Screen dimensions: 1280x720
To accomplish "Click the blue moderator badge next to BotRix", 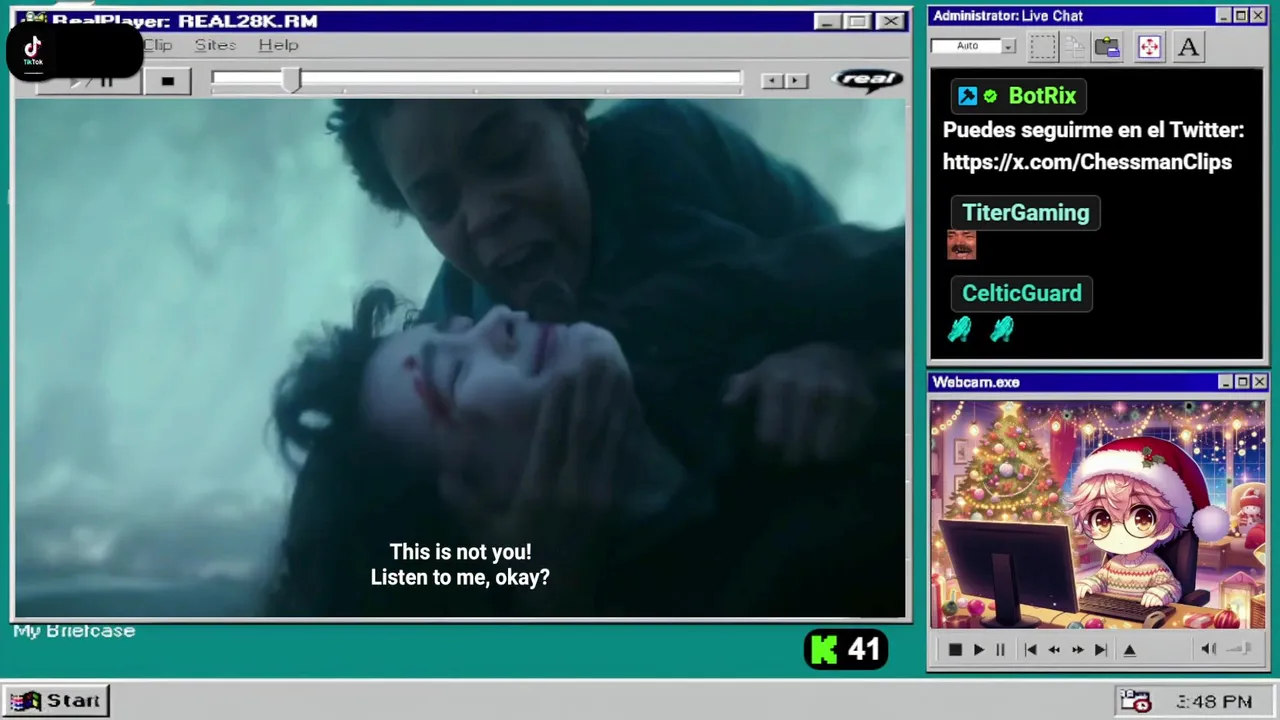I will coord(967,96).
